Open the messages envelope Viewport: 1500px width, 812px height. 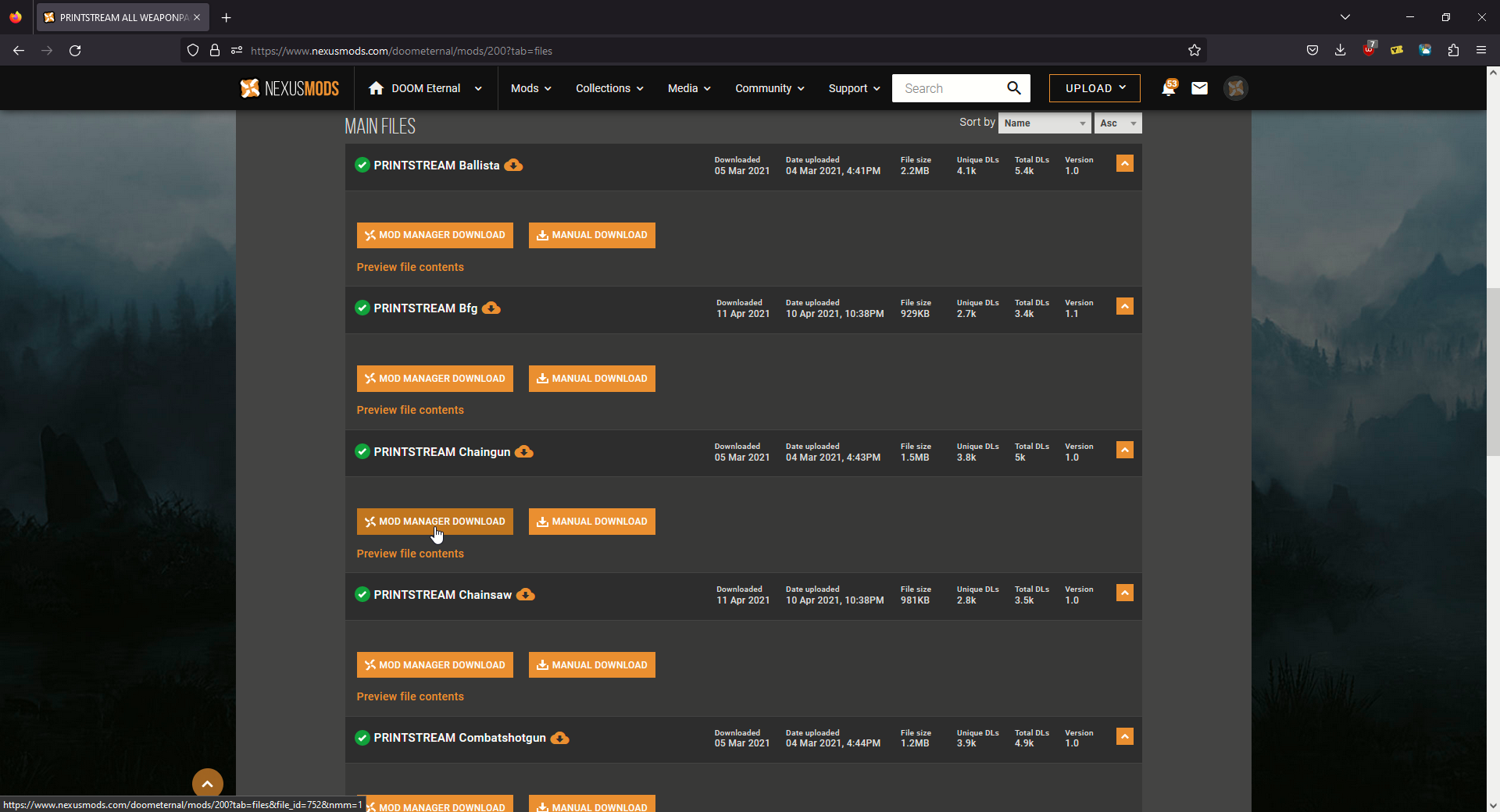coord(1200,88)
